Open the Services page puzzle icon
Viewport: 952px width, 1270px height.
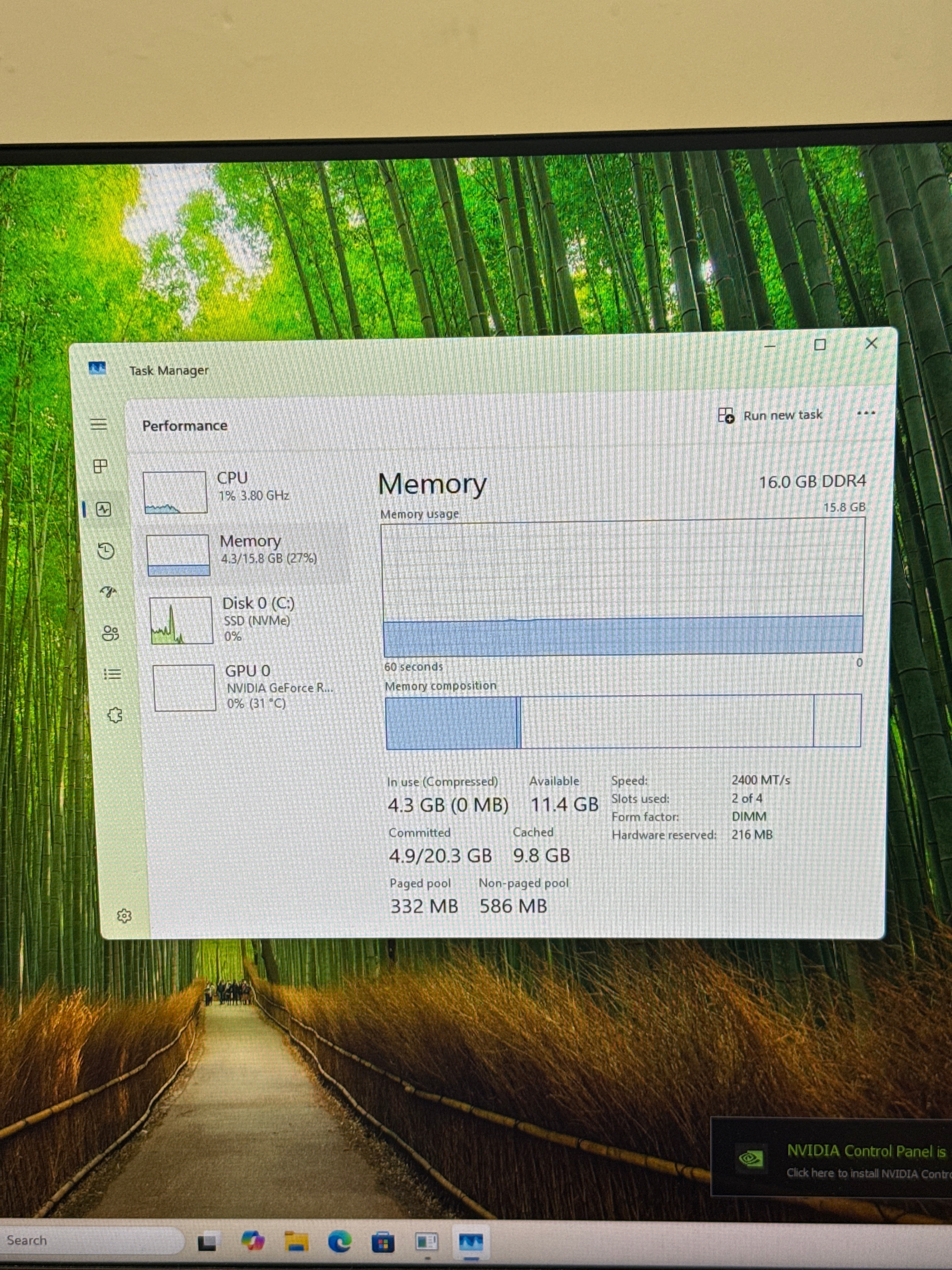pyautogui.click(x=115, y=715)
